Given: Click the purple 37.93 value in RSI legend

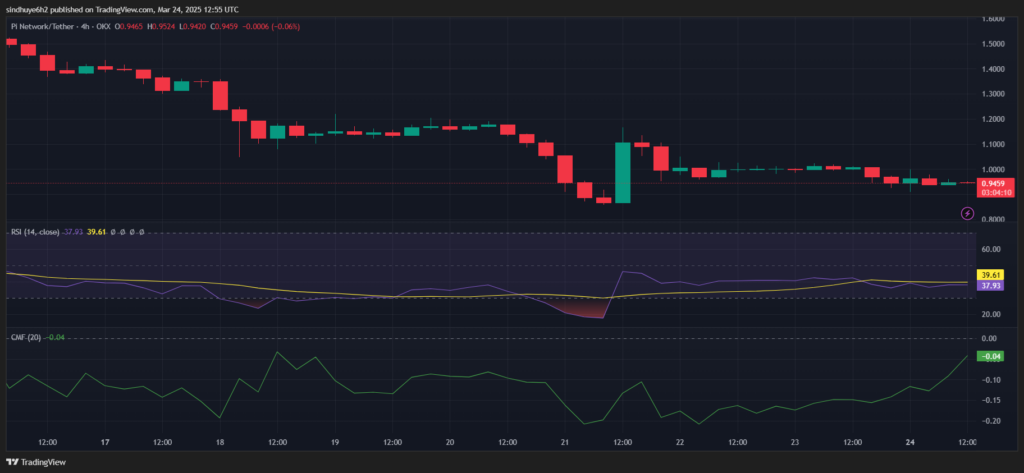Looking at the screenshot, I should click(71, 232).
